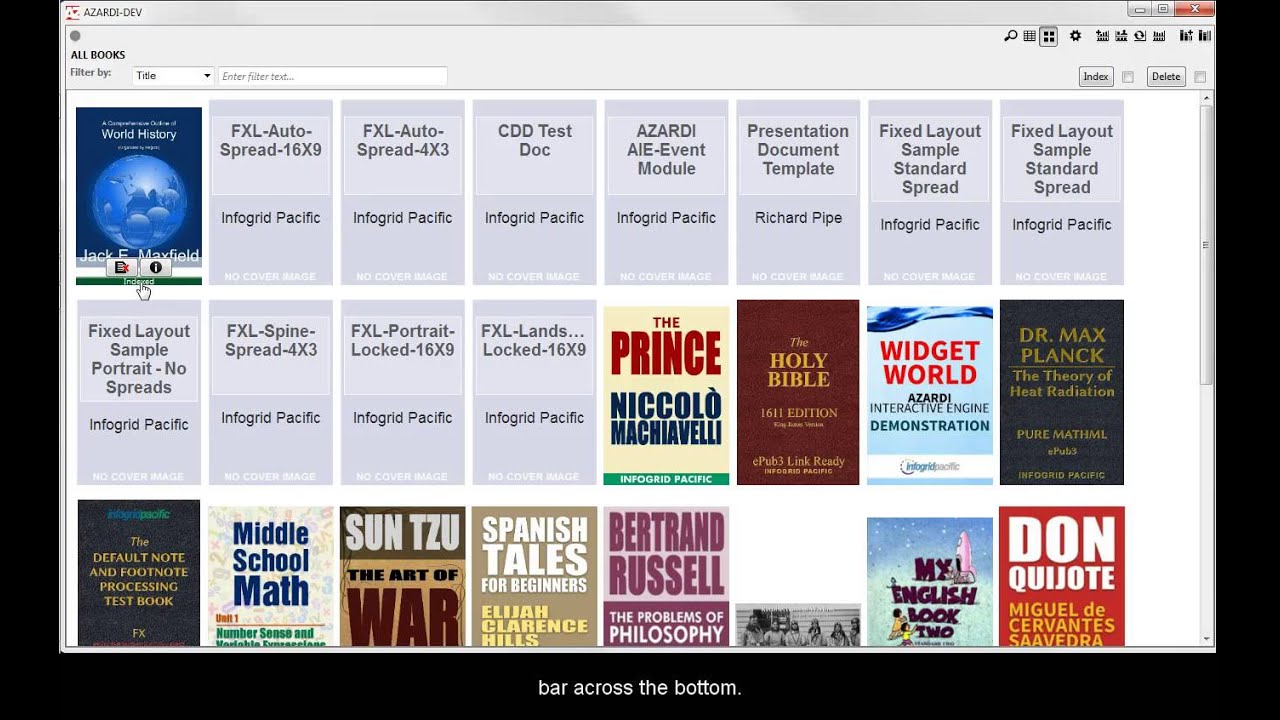
Task: Open My English Book Two
Action: pos(930,582)
